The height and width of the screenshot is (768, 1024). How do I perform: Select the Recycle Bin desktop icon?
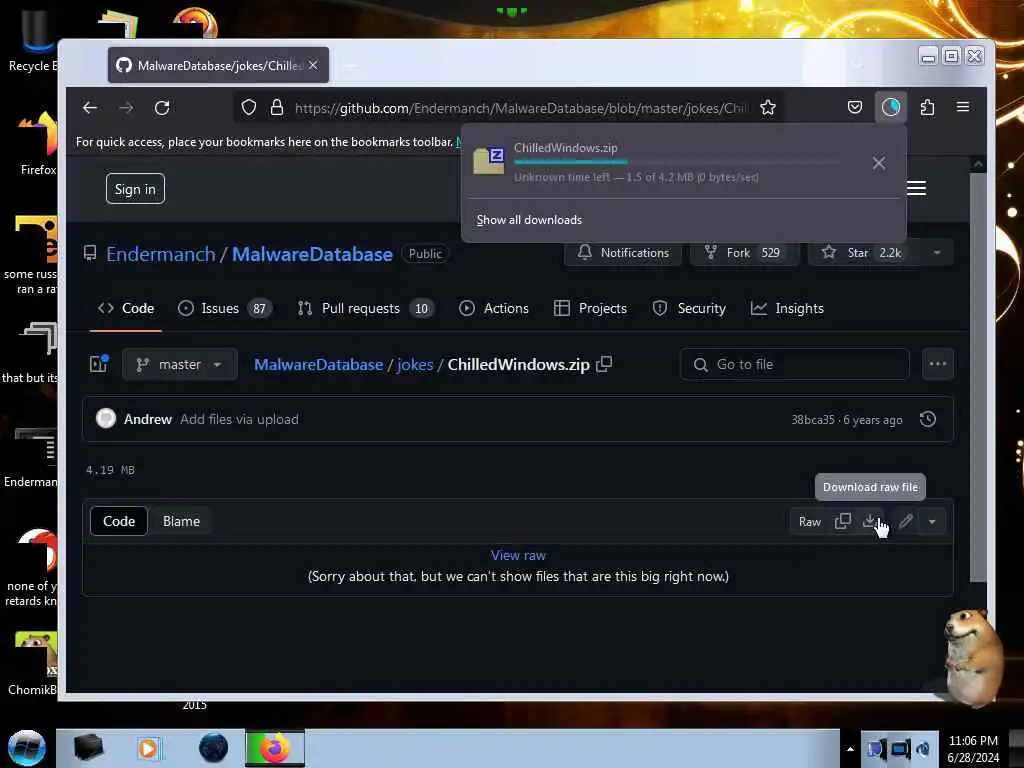tap(33, 40)
